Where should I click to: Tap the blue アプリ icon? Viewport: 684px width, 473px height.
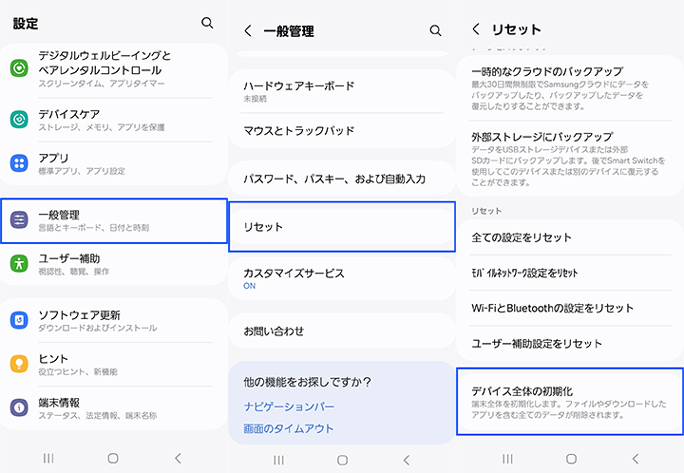click(x=19, y=163)
